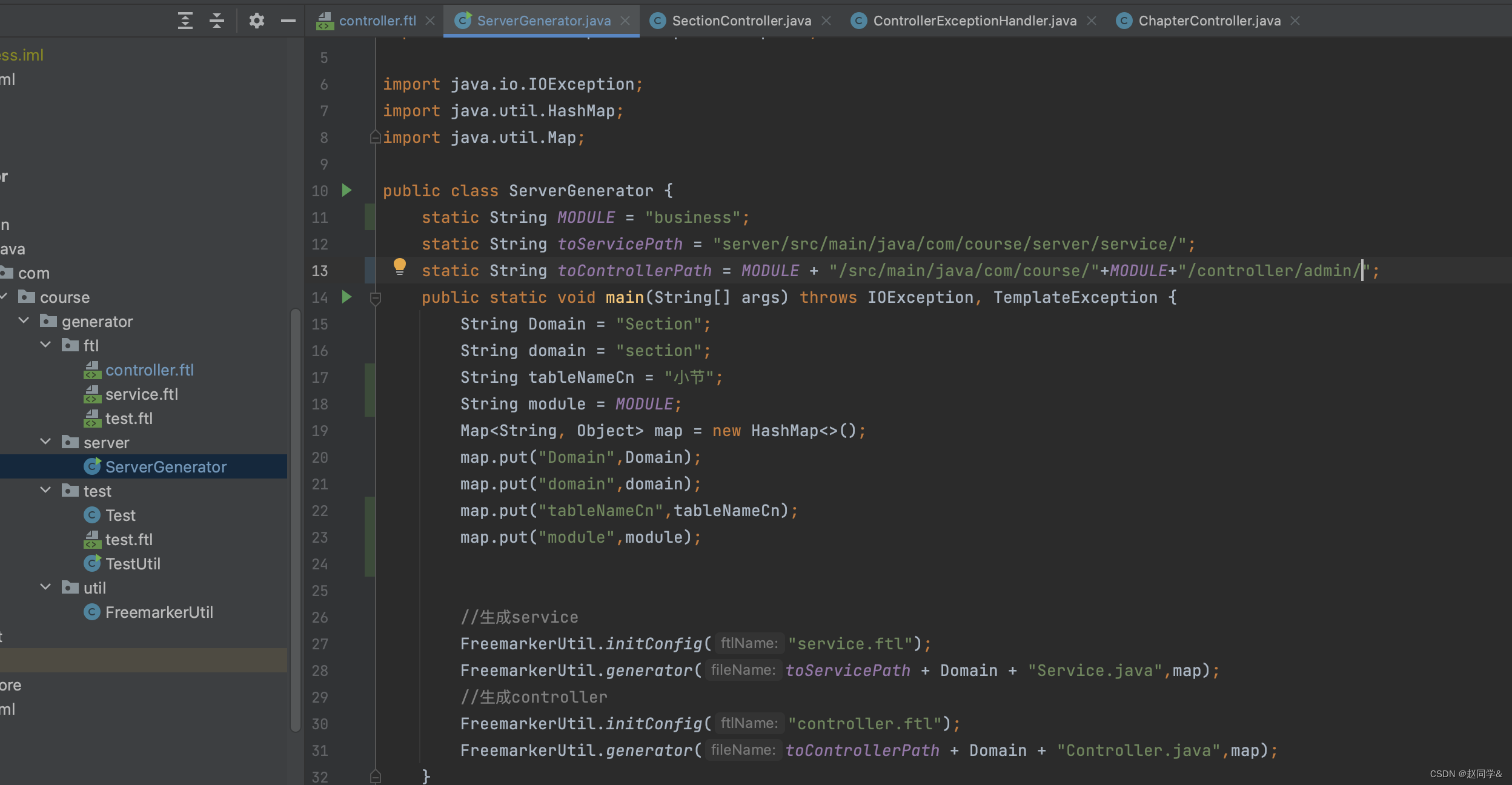
Task: Collapse the ftl folder
Action: pos(46,345)
